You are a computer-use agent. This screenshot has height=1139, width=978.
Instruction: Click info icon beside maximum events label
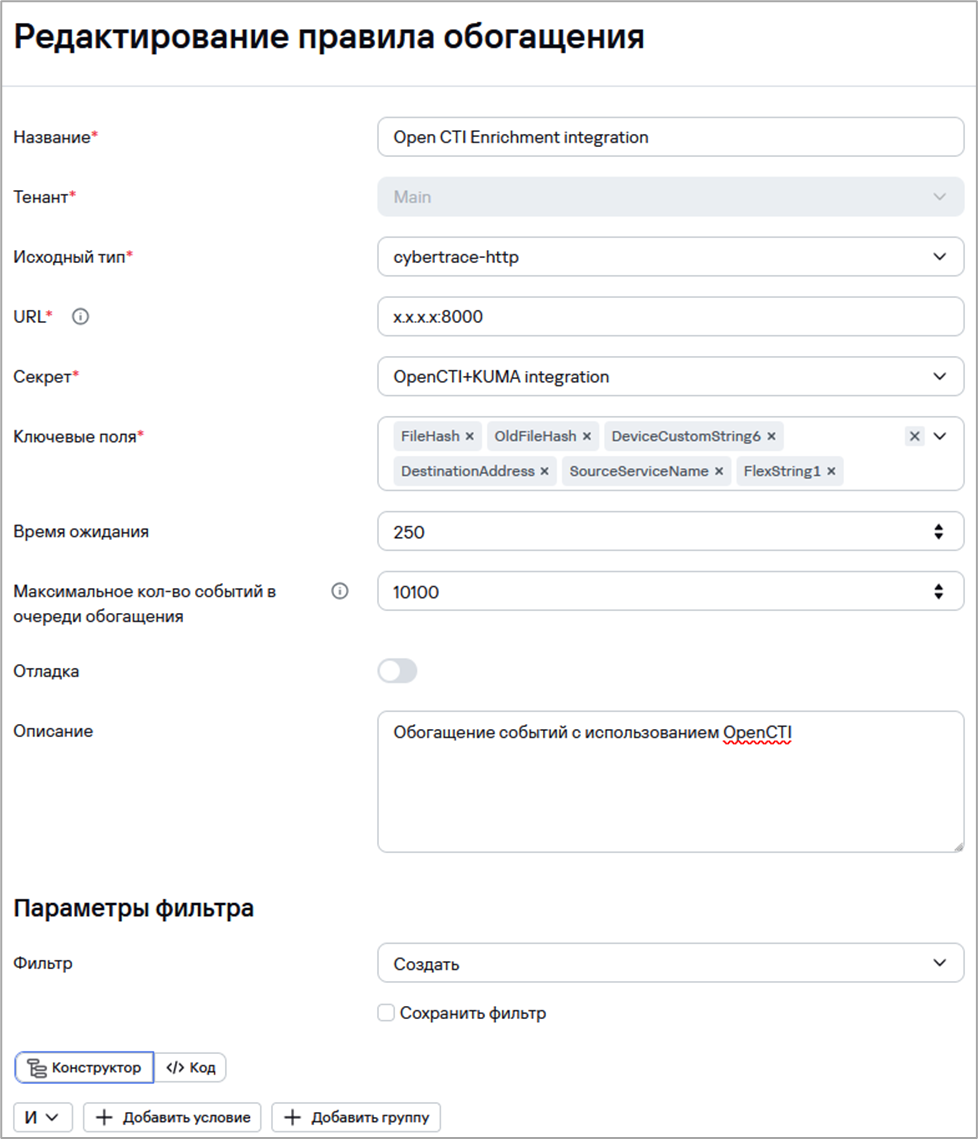point(340,592)
